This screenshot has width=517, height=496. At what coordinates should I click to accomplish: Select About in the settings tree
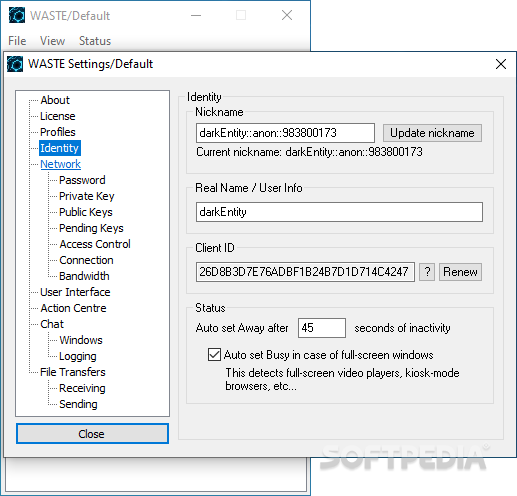(x=55, y=100)
